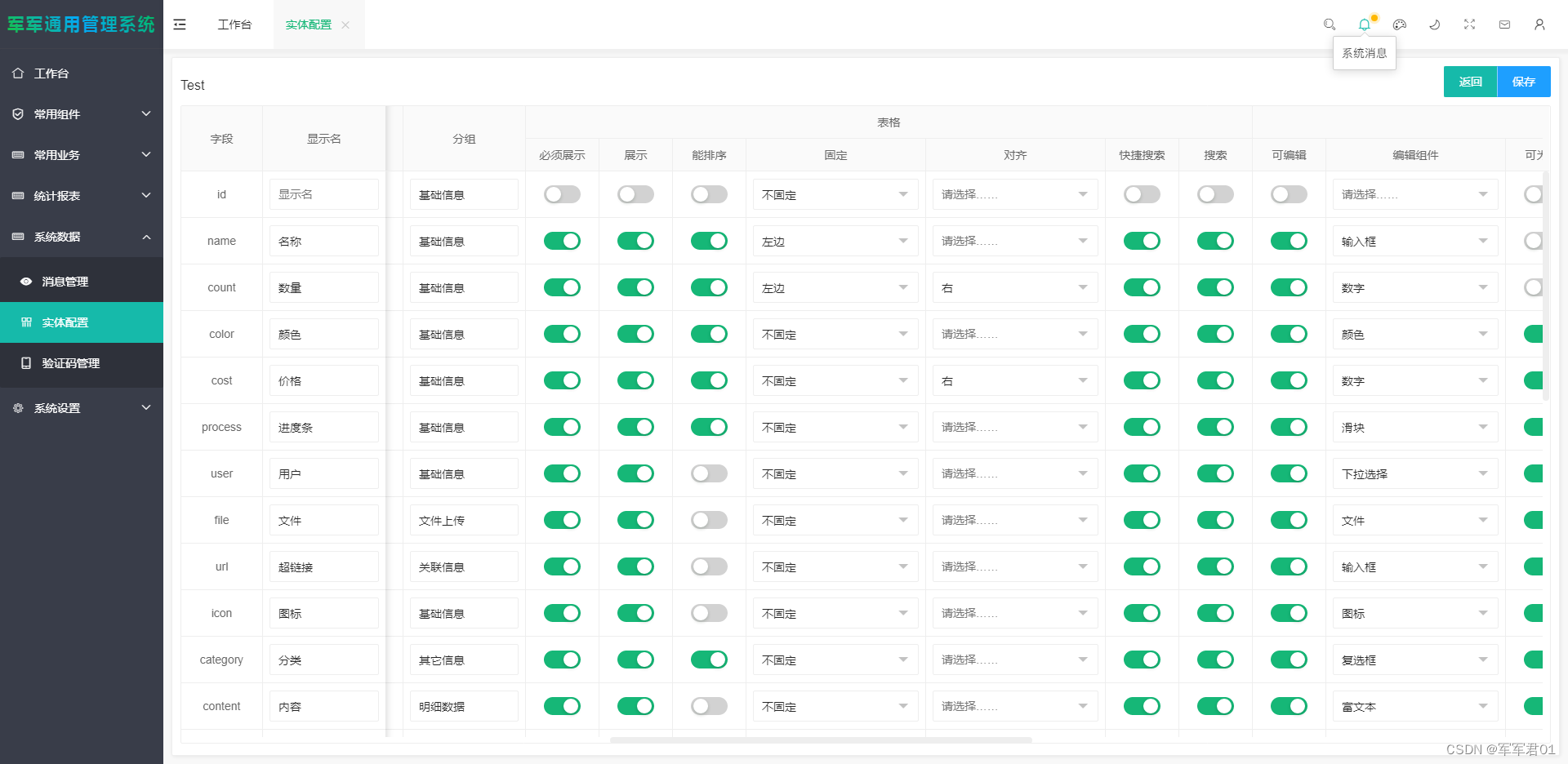Viewport: 1568px width, 764px height.
Task: Disable 必须展示 toggle for process row
Action: point(562,427)
